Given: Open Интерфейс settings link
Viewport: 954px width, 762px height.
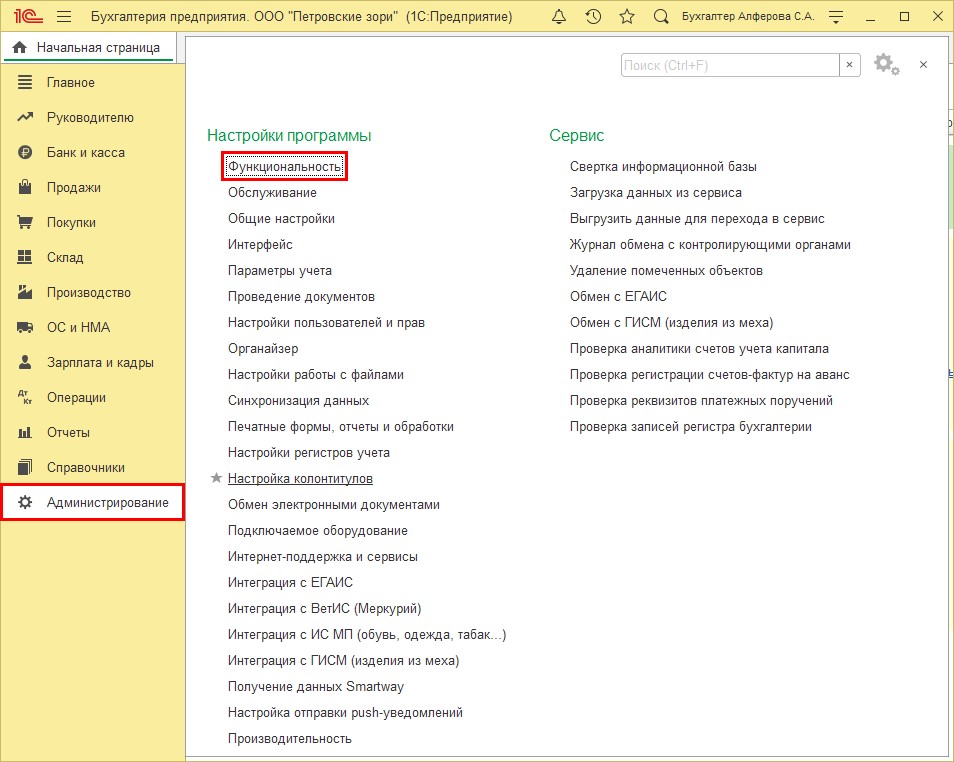Looking at the screenshot, I should 260,245.
